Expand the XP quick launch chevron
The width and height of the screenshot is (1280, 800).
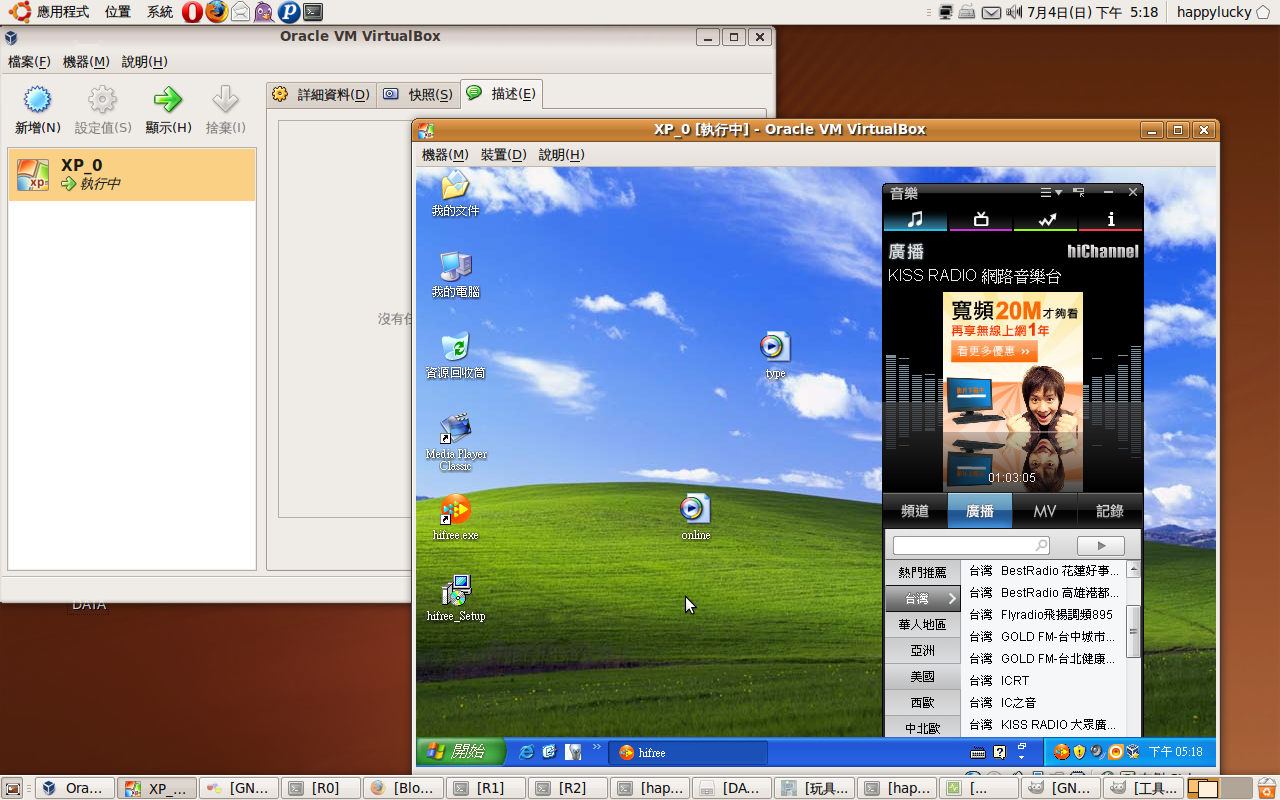click(x=597, y=747)
